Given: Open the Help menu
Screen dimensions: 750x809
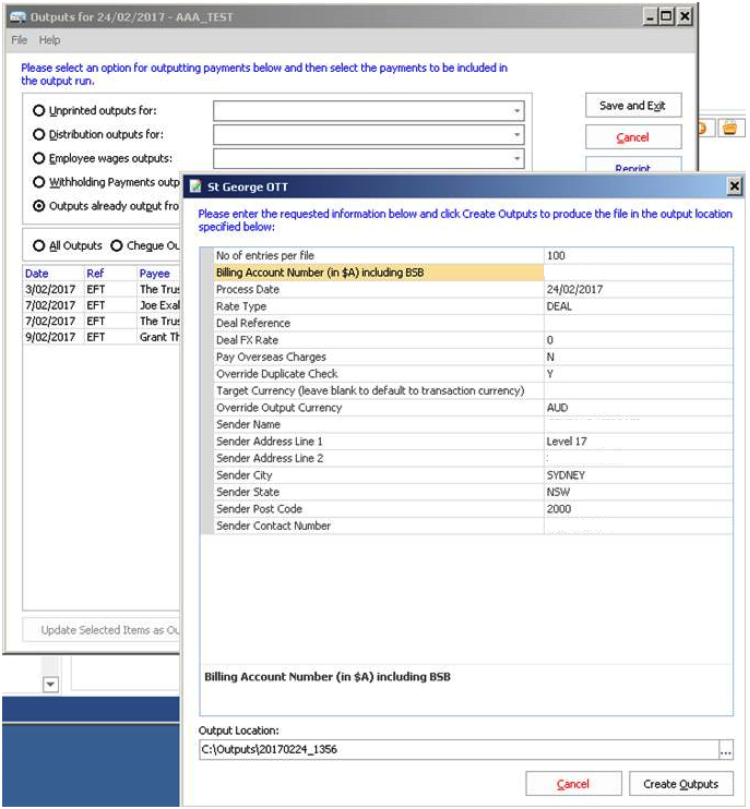Looking at the screenshot, I should pos(50,40).
